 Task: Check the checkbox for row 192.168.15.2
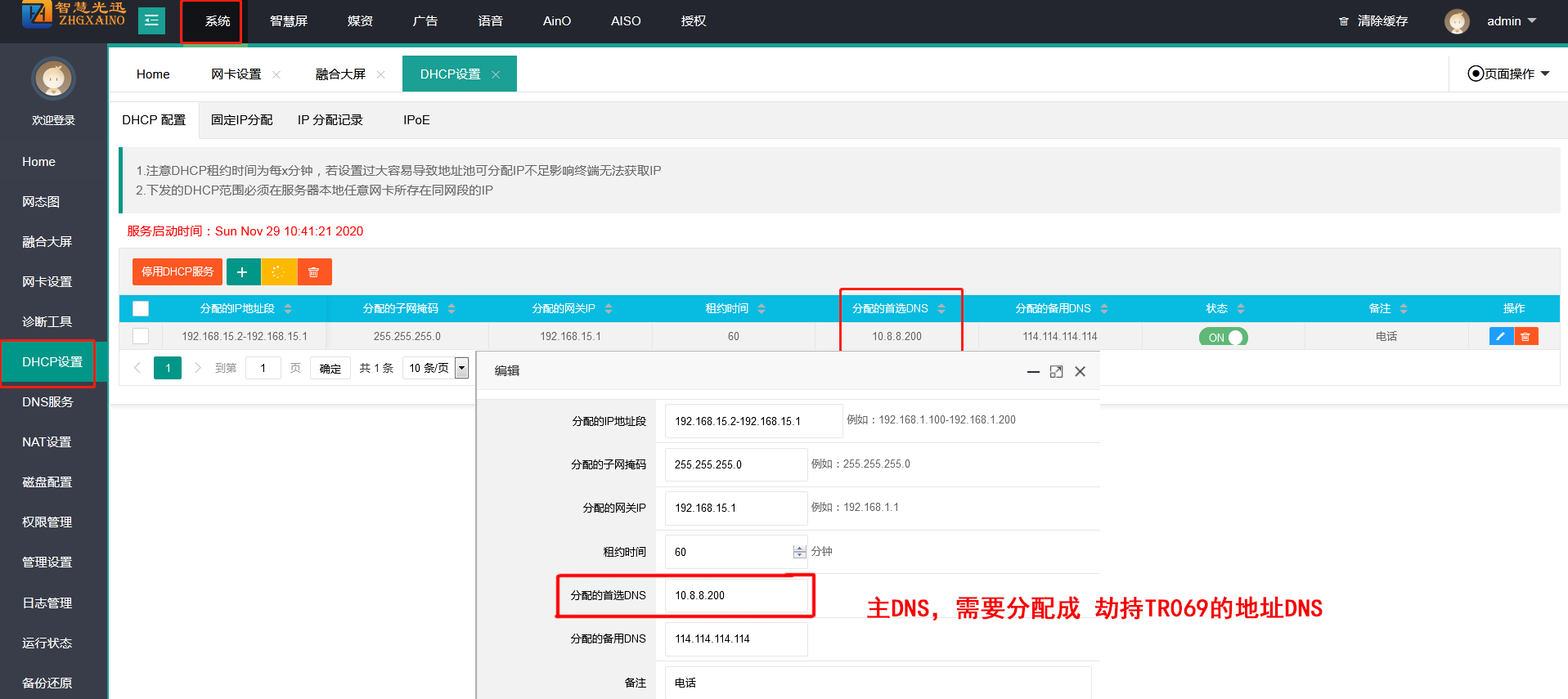(141, 336)
